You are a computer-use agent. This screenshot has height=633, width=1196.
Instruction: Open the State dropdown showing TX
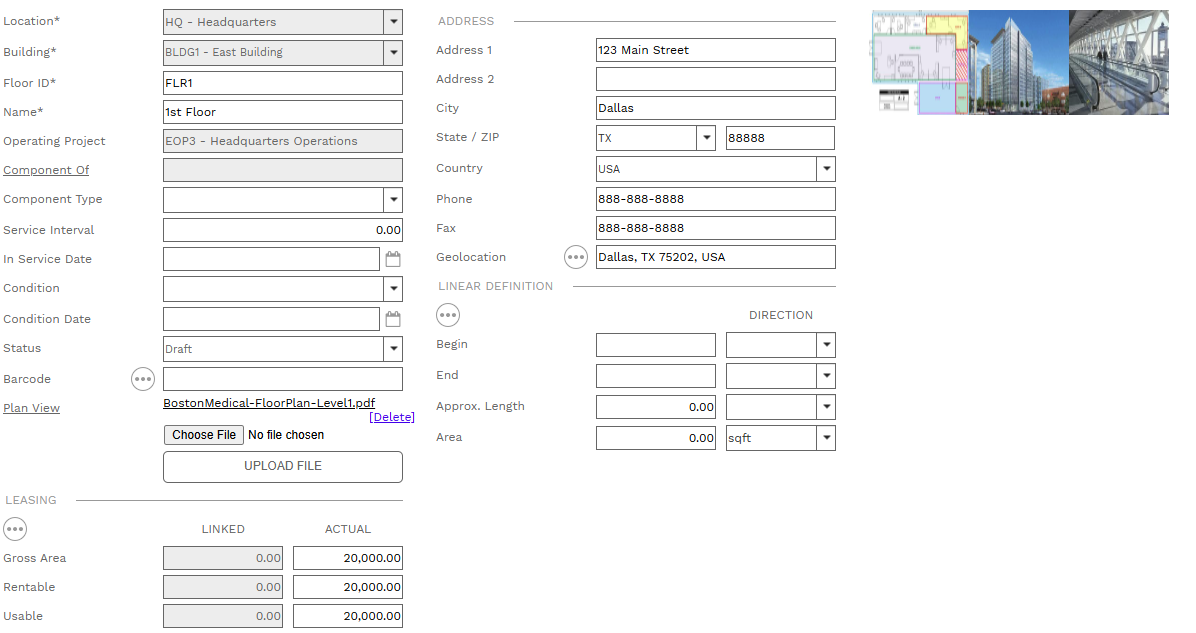coord(706,138)
